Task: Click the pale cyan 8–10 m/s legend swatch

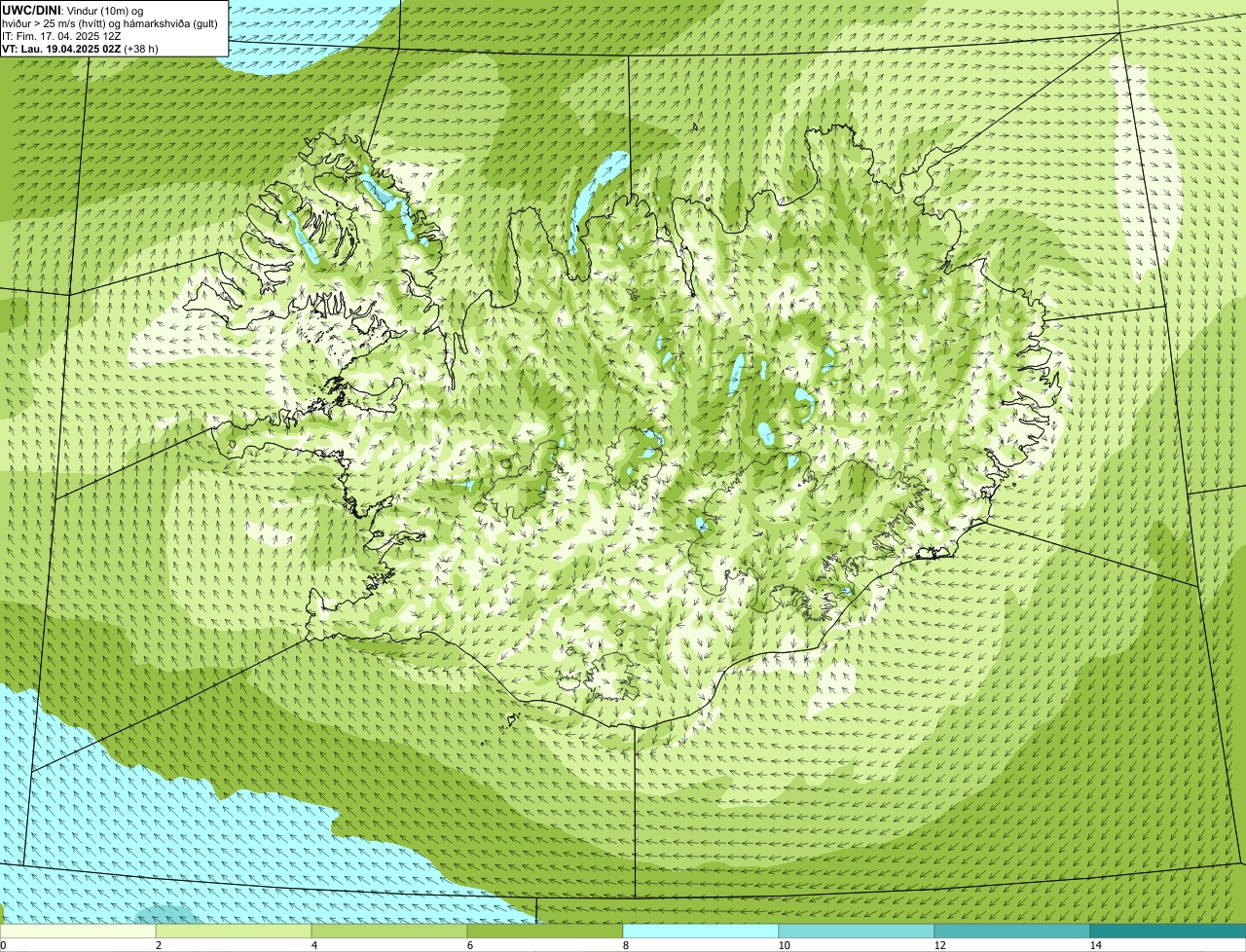Action: 701,931
